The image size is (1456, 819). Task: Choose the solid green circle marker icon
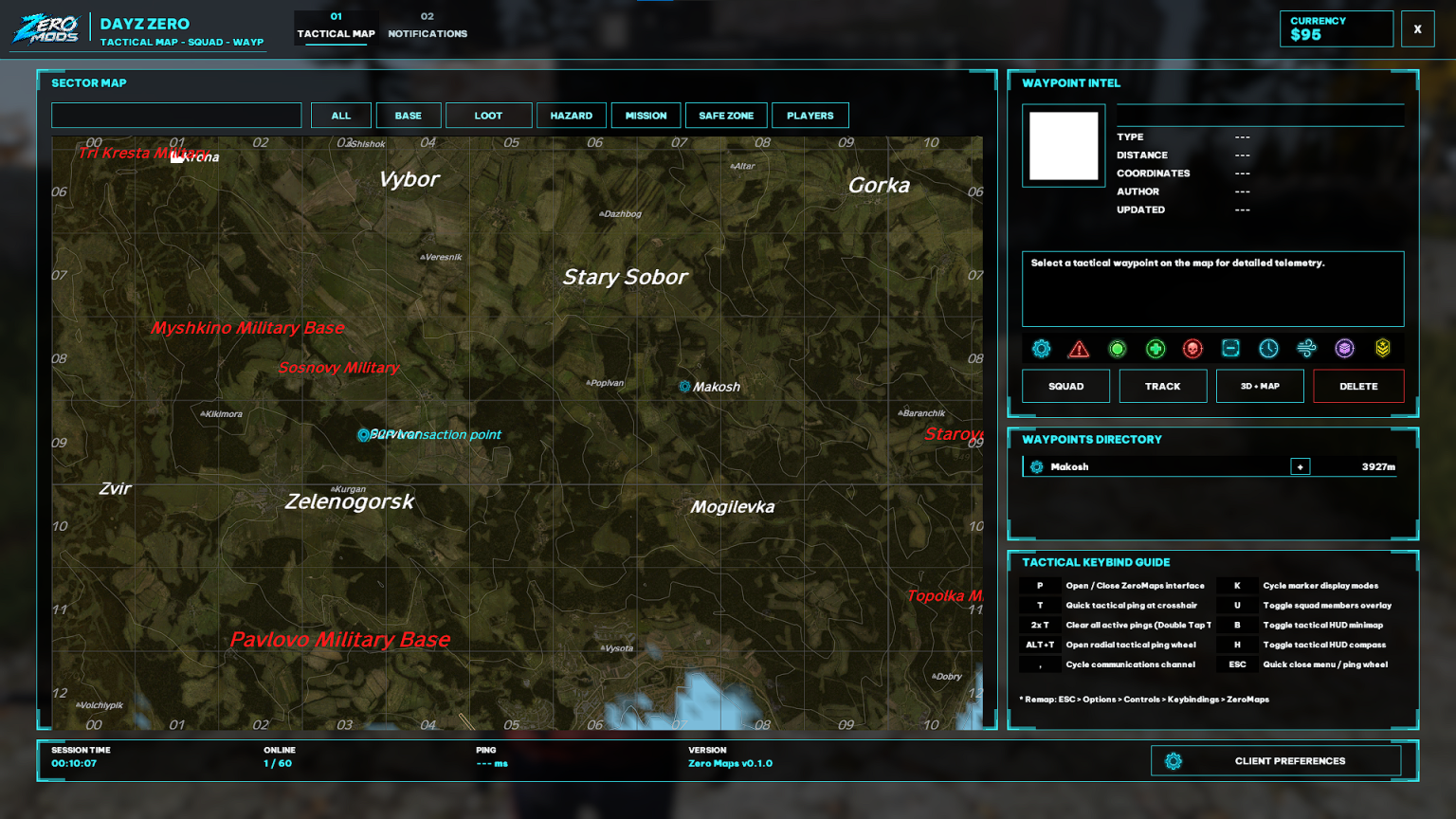click(x=1118, y=349)
